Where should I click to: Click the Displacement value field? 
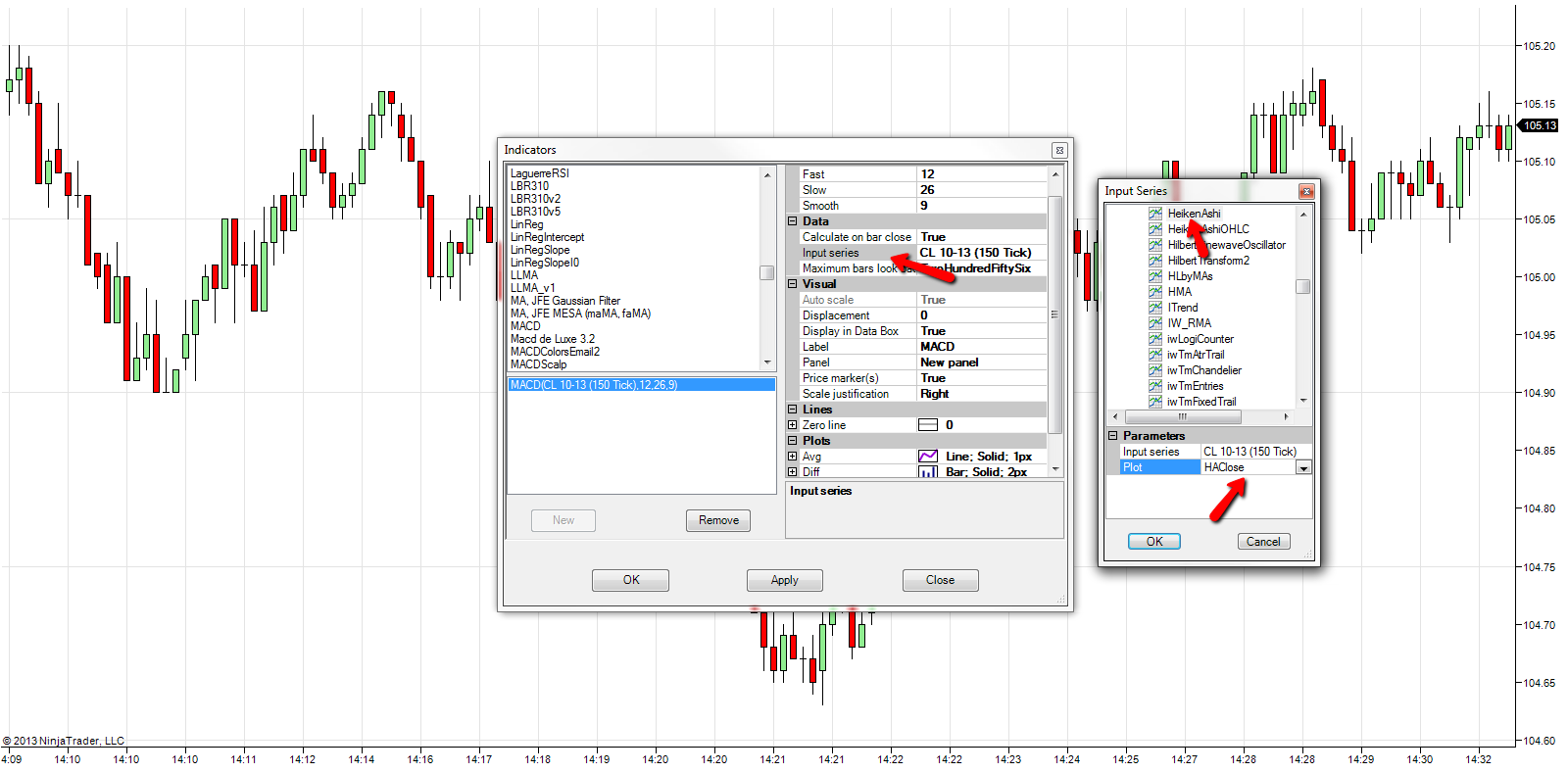tap(982, 315)
